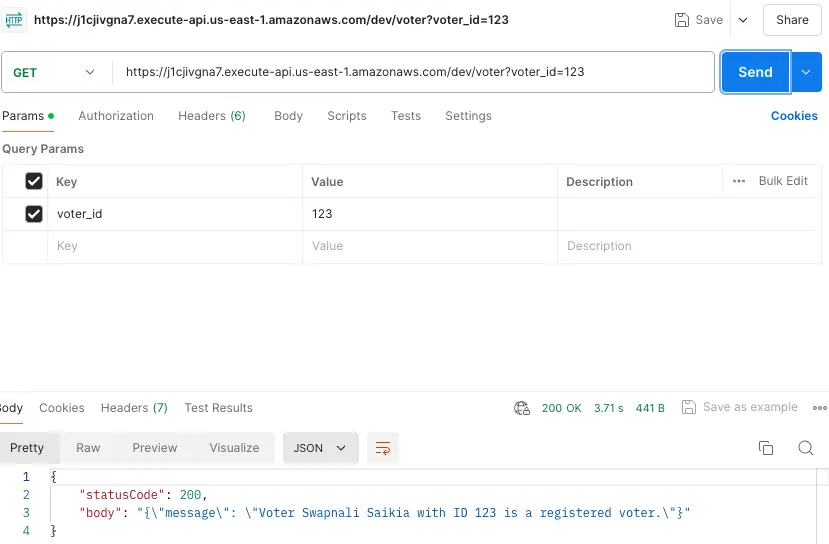Expand the Send button options arrow
The height and width of the screenshot is (544, 829).
pyautogui.click(x=806, y=72)
